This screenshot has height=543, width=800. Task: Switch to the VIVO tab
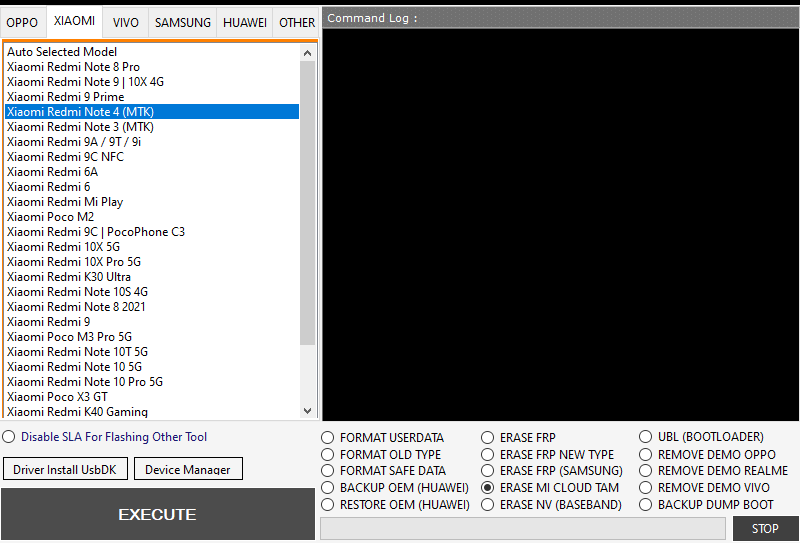126,22
